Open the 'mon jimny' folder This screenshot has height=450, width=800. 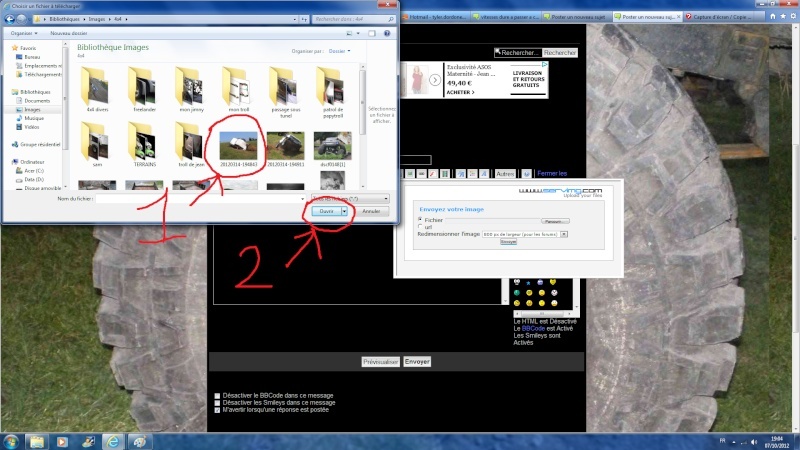click(x=191, y=90)
